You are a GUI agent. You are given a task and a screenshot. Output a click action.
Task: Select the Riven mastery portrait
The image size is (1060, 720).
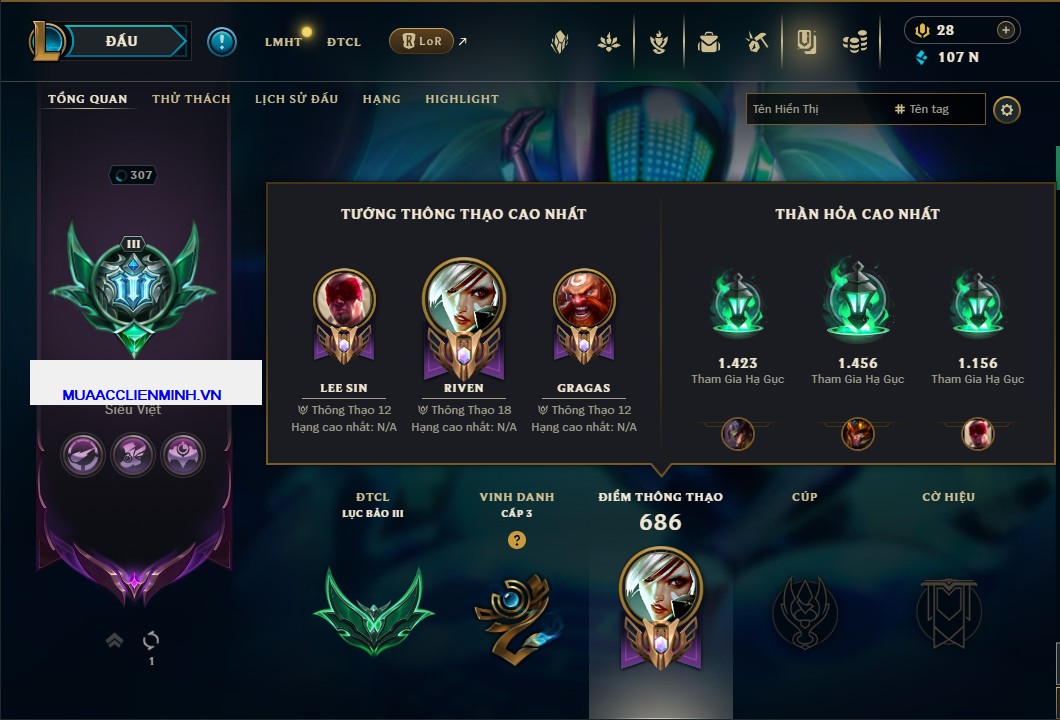point(464,320)
